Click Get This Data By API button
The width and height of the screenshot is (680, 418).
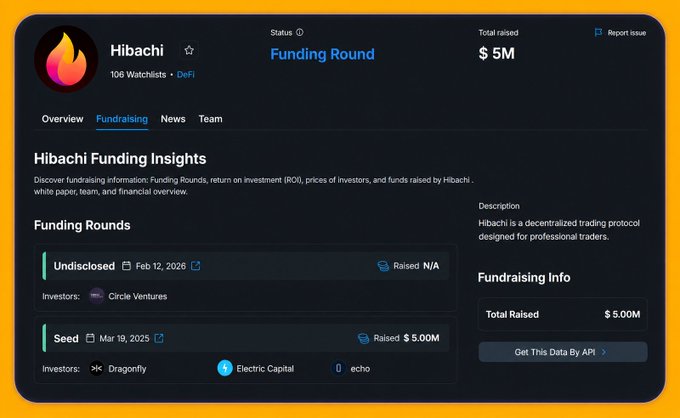563,352
